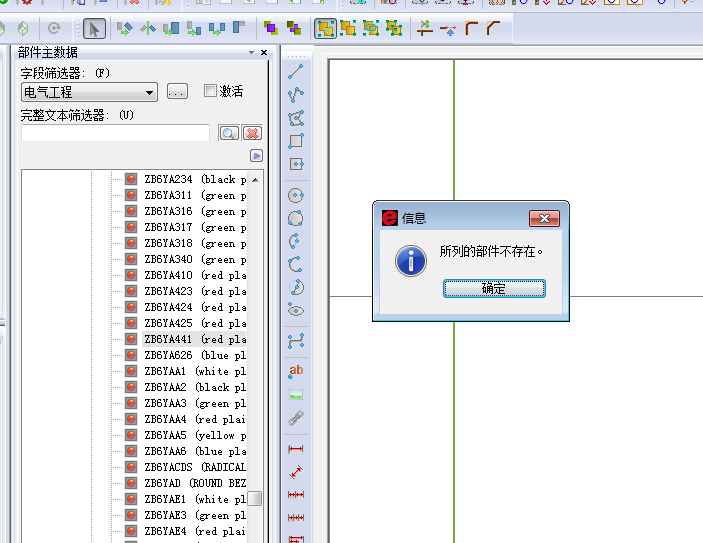Screen dimensions: 703x543
Task: Select part ZB6YA317 in tree
Action: tap(195, 227)
